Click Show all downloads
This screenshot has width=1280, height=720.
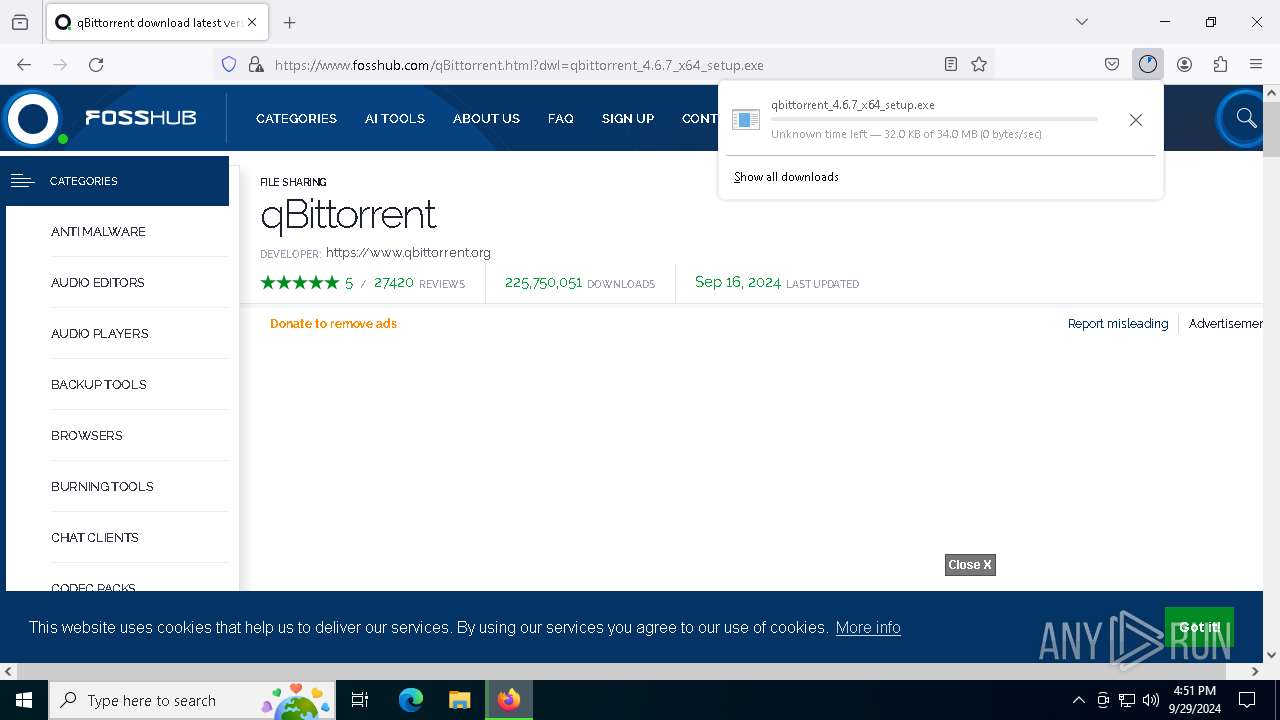(x=786, y=177)
